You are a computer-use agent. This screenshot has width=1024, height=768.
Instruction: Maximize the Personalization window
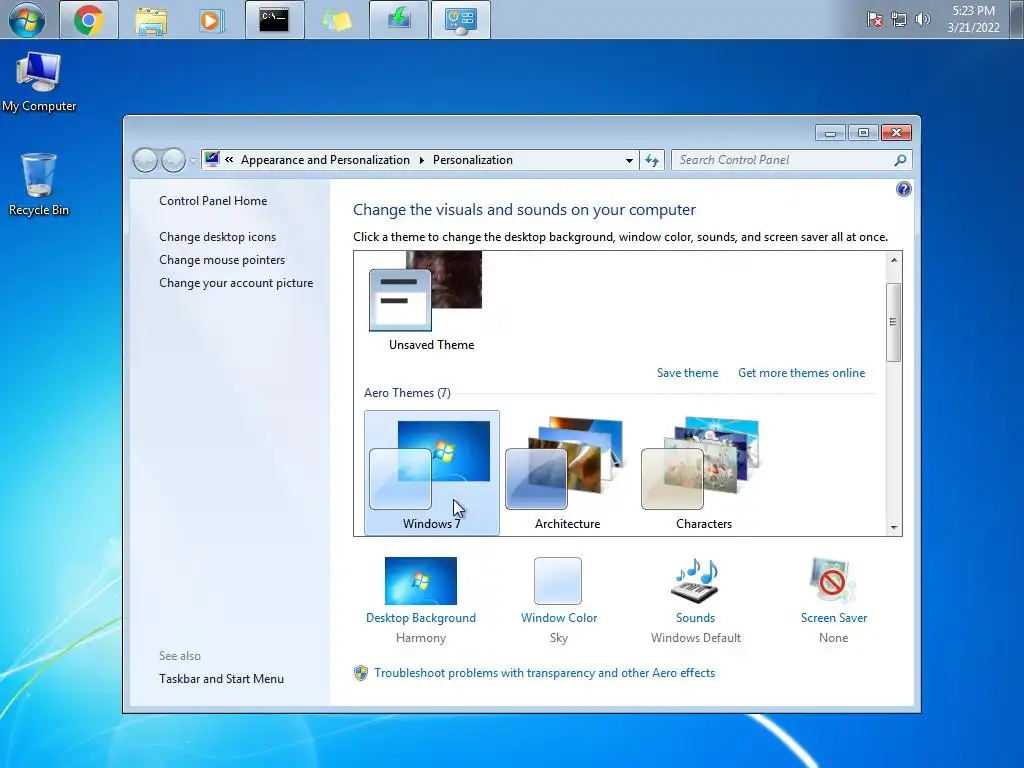[x=863, y=133]
